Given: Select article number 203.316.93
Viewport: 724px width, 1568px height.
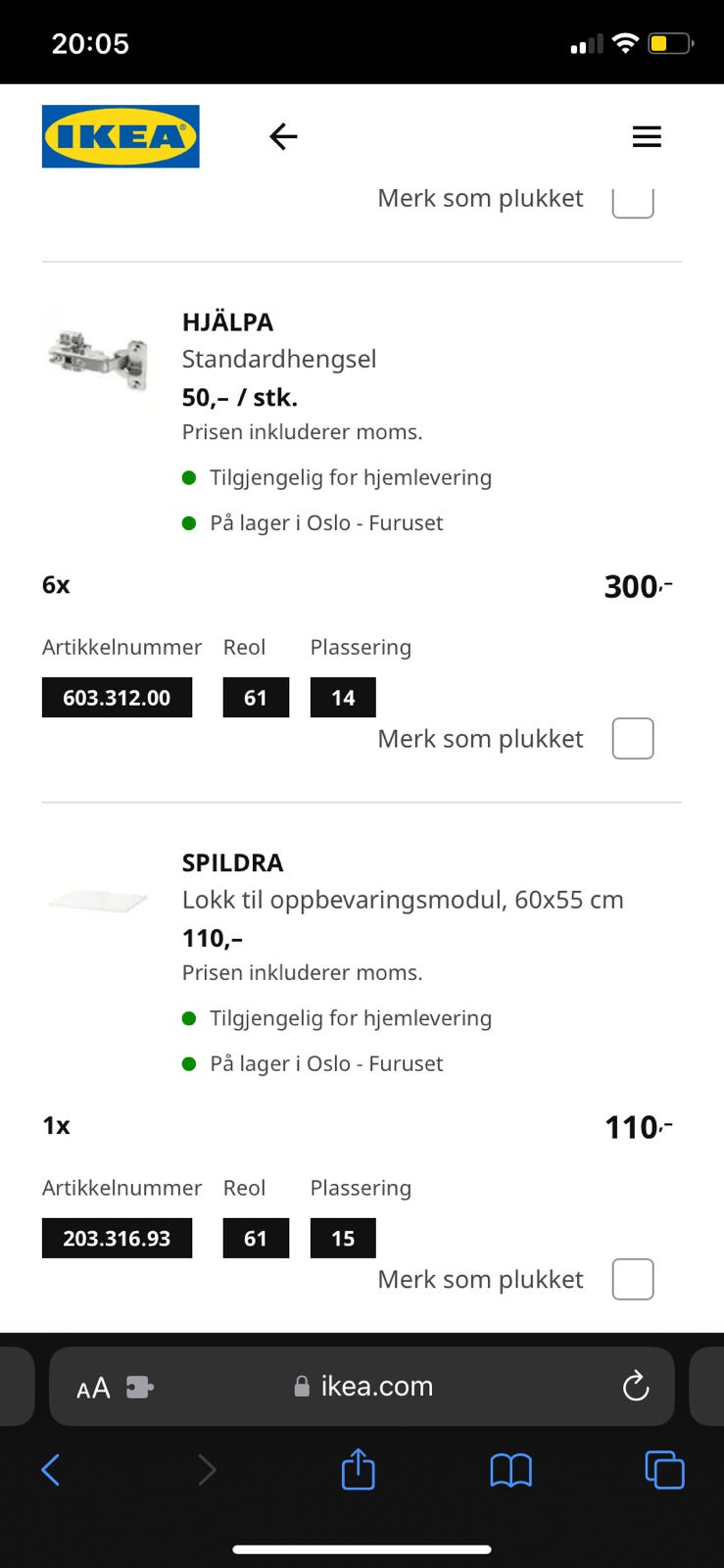Looking at the screenshot, I should (x=117, y=1239).
